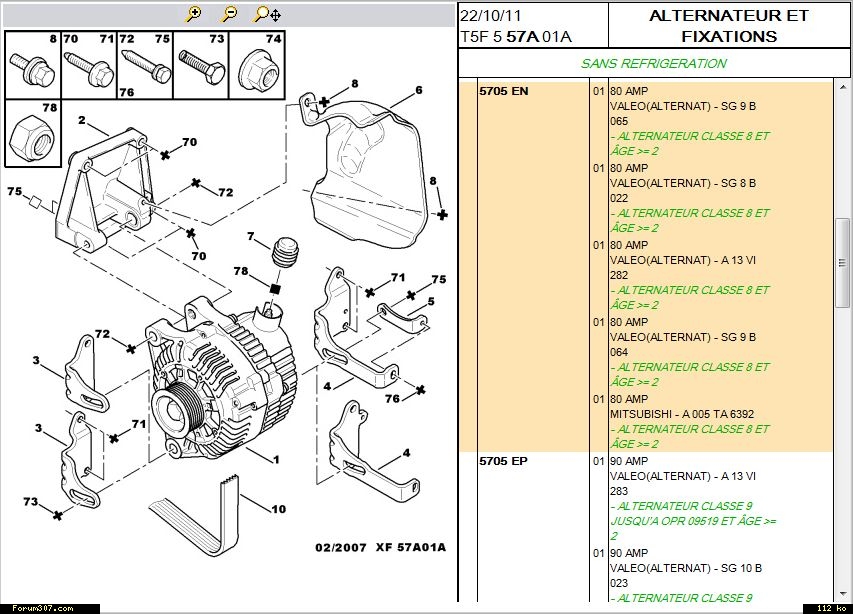
Task: Select the zoom and pan magnifier tool
Action: point(266,14)
